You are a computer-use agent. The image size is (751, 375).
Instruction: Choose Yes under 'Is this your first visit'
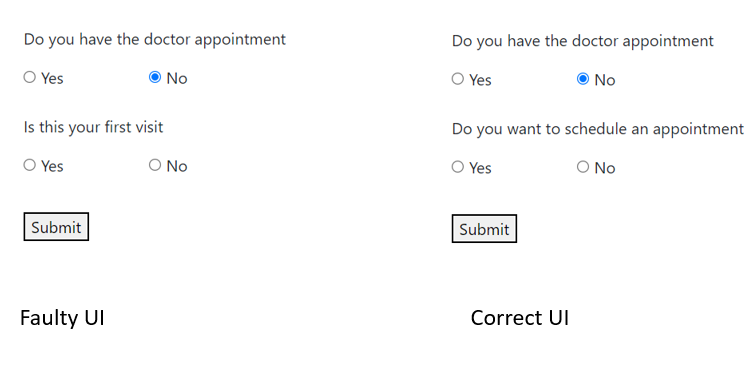(x=30, y=165)
